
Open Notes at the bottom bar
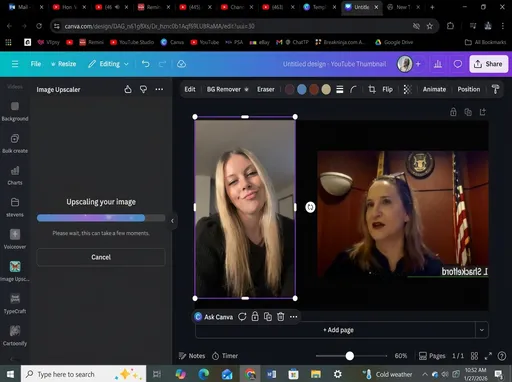click(x=192, y=356)
